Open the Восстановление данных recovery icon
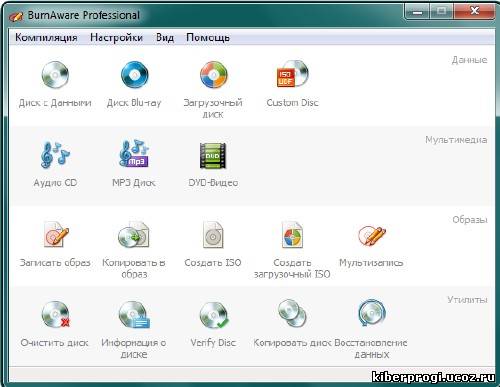 point(372,313)
